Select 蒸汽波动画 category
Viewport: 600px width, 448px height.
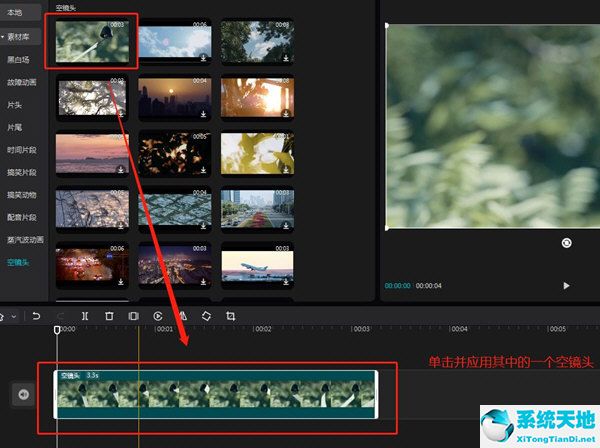click(x=25, y=240)
